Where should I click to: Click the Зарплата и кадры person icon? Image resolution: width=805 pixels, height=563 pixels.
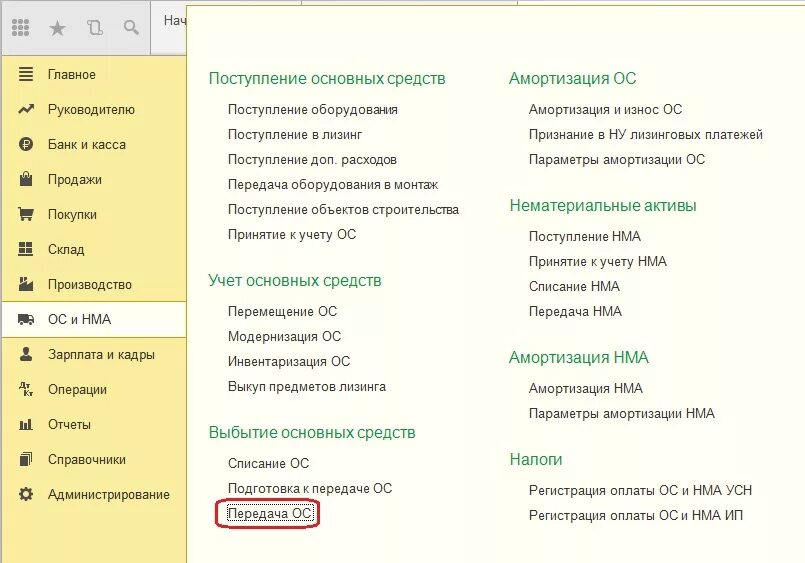(x=26, y=354)
